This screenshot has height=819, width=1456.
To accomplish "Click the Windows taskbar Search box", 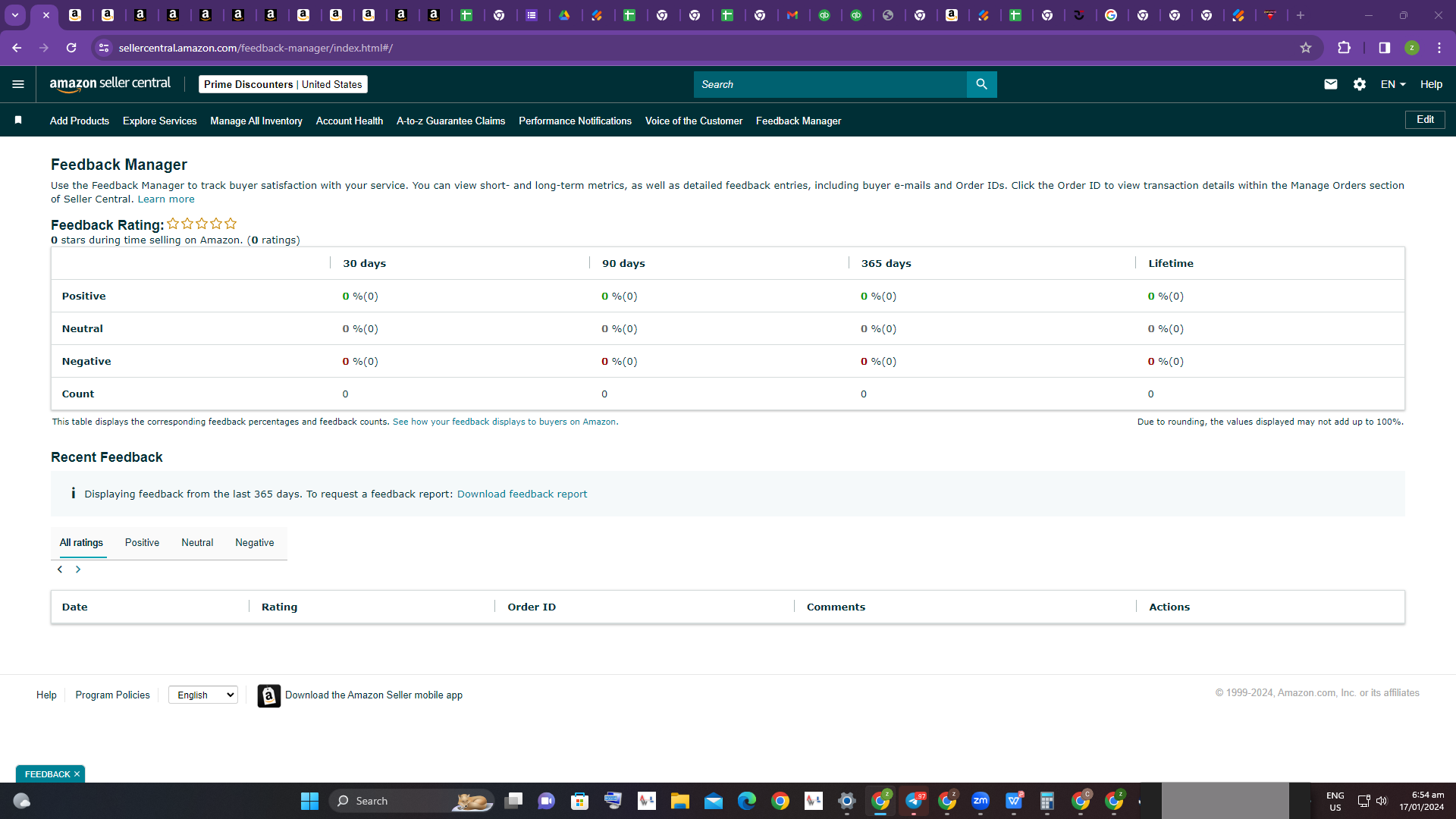I will pos(412,801).
